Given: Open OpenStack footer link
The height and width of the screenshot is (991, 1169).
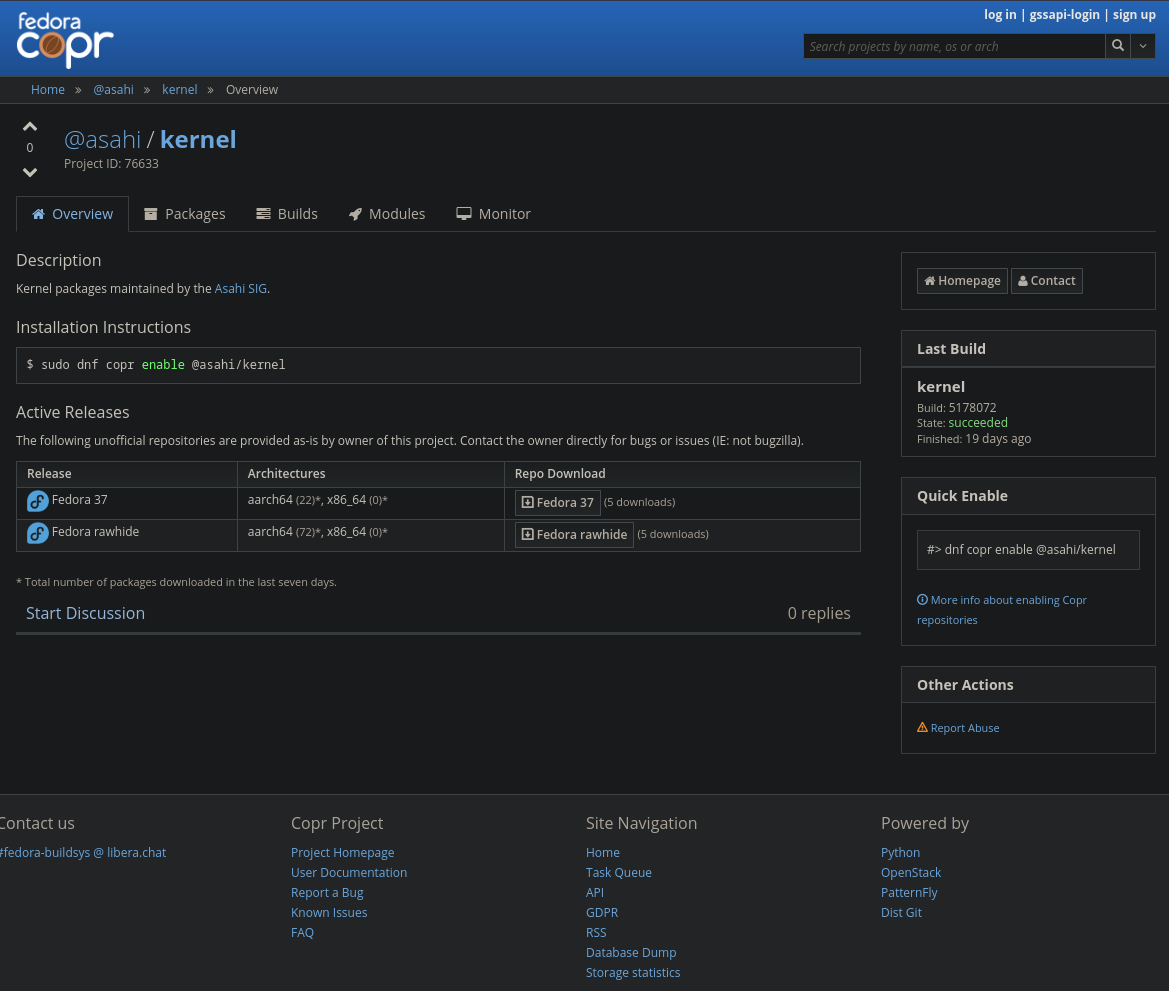Looking at the screenshot, I should (x=911, y=872).
